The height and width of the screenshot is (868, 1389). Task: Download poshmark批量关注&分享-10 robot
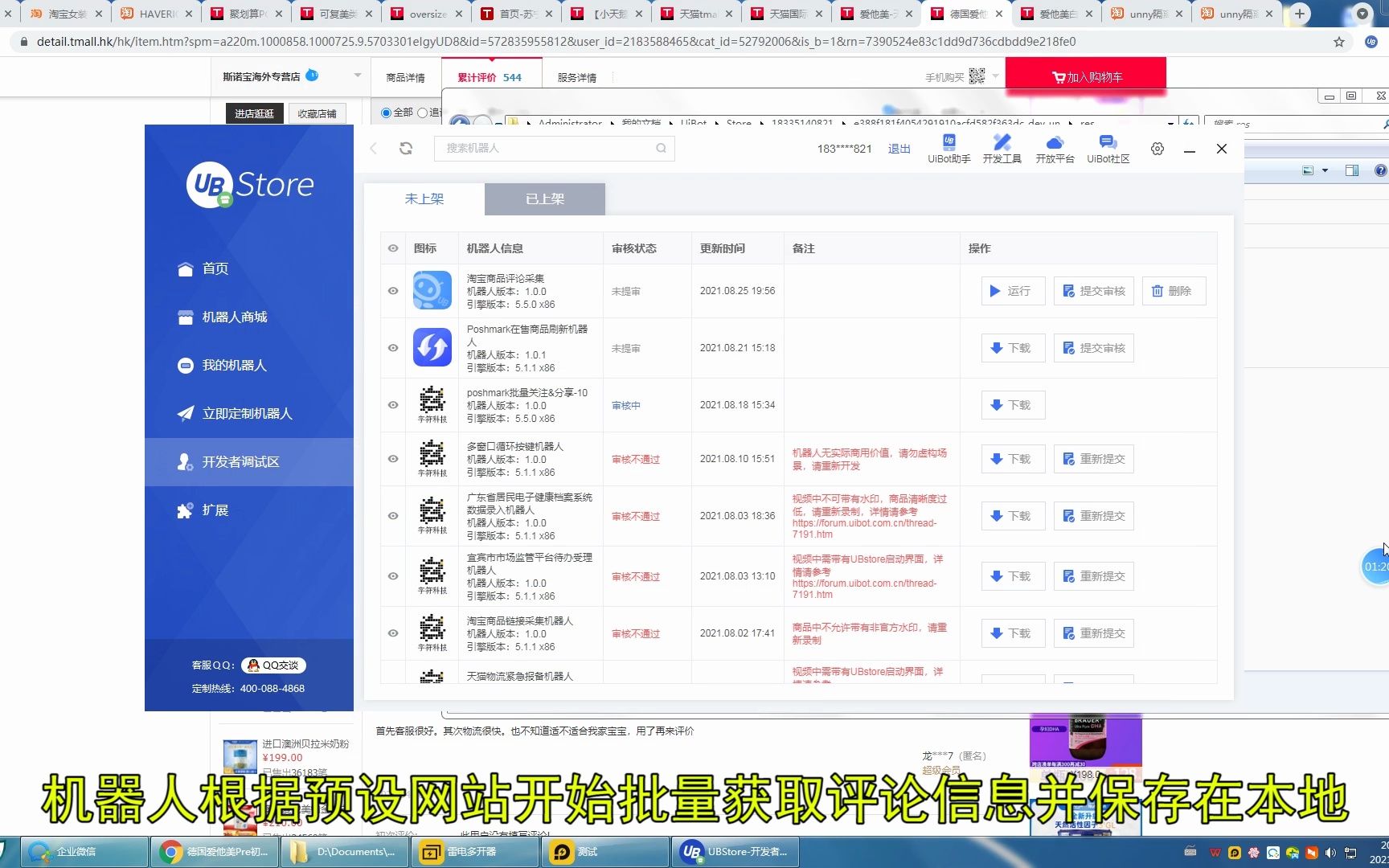tap(1013, 405)
